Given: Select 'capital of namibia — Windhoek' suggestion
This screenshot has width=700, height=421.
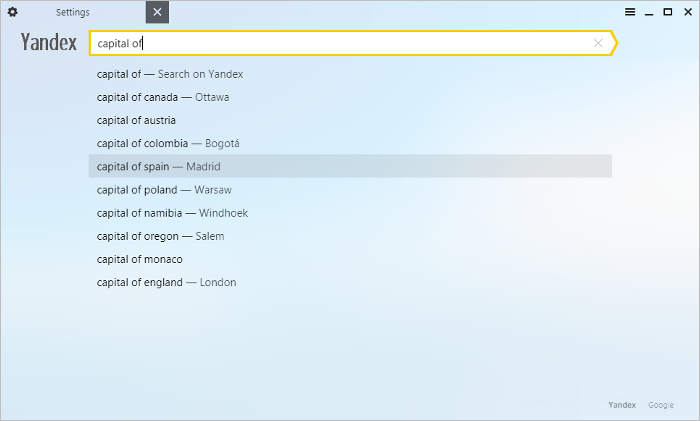Looking at the screenshot, I should tap(350, 213).
